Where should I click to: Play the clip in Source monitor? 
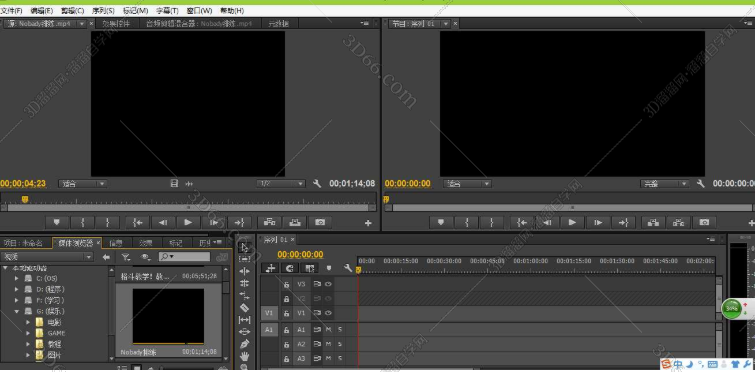click(188, 222)
